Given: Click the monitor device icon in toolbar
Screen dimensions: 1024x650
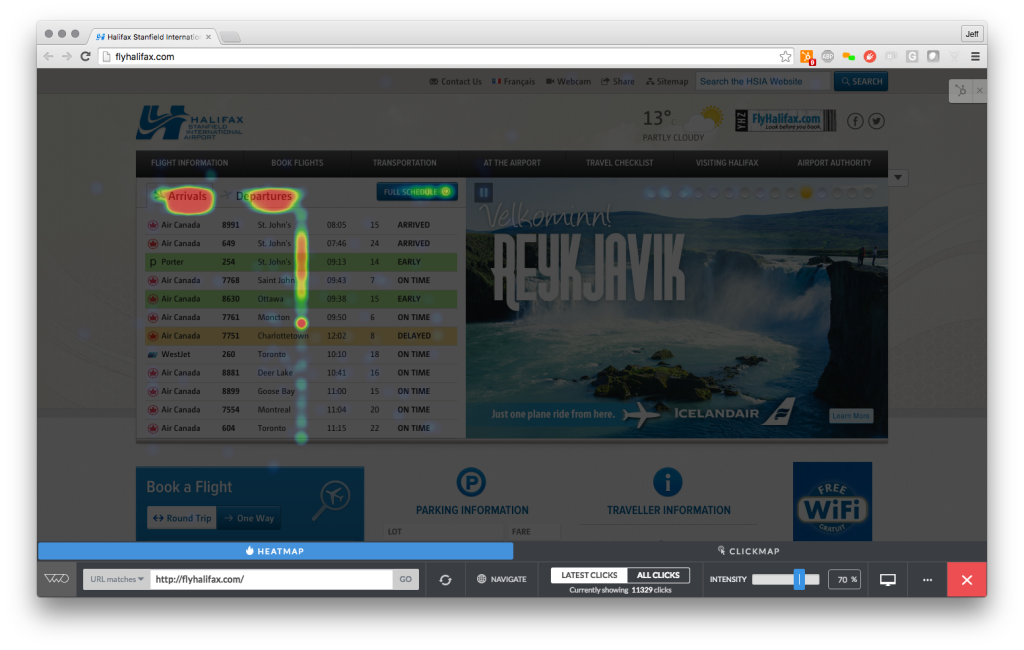Looking at the screenshot, I should [x=888, y=579].
